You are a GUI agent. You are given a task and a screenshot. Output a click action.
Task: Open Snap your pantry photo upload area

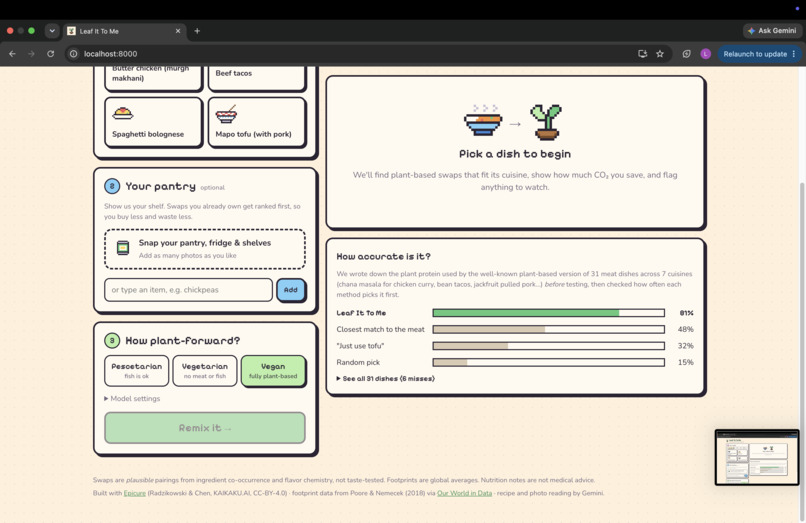tap(205, 249)
